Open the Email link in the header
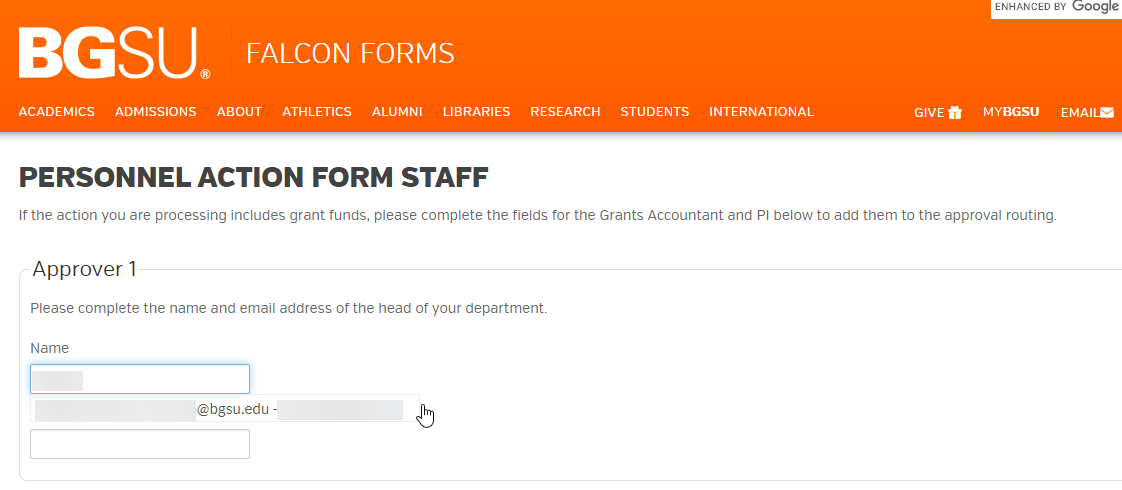1122x490 pixels. (1080, 112)
